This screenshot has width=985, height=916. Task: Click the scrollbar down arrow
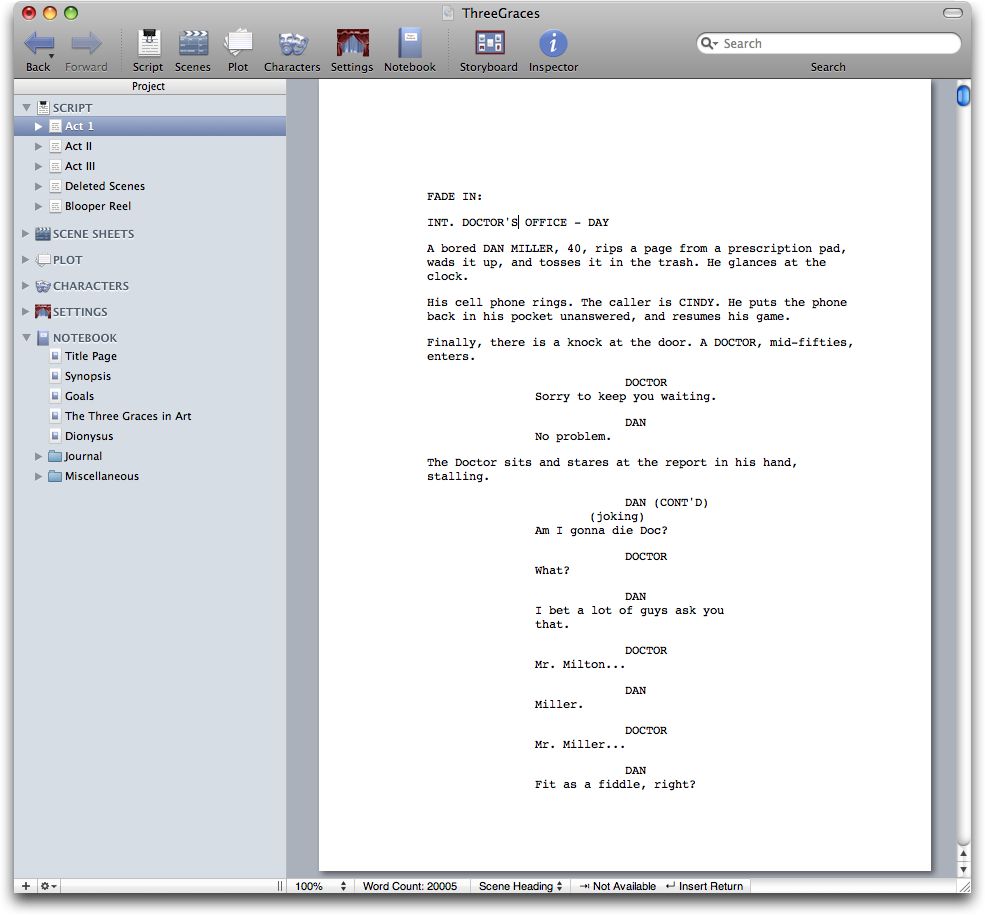pyautogui.click(x=963, y=870)
